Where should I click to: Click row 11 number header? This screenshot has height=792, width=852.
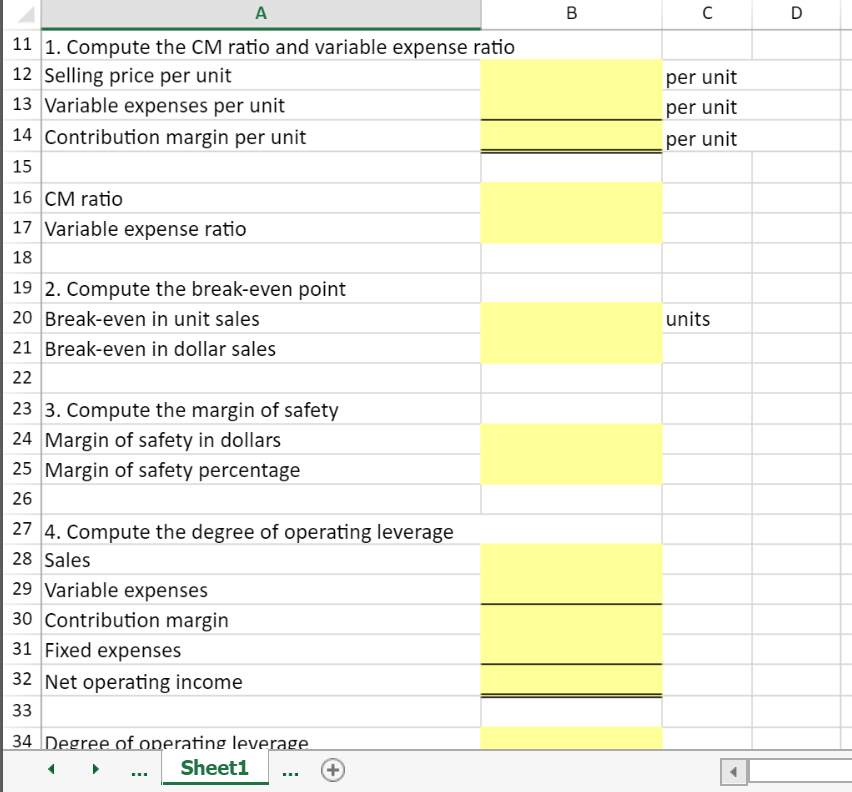[x=20, y=46]
